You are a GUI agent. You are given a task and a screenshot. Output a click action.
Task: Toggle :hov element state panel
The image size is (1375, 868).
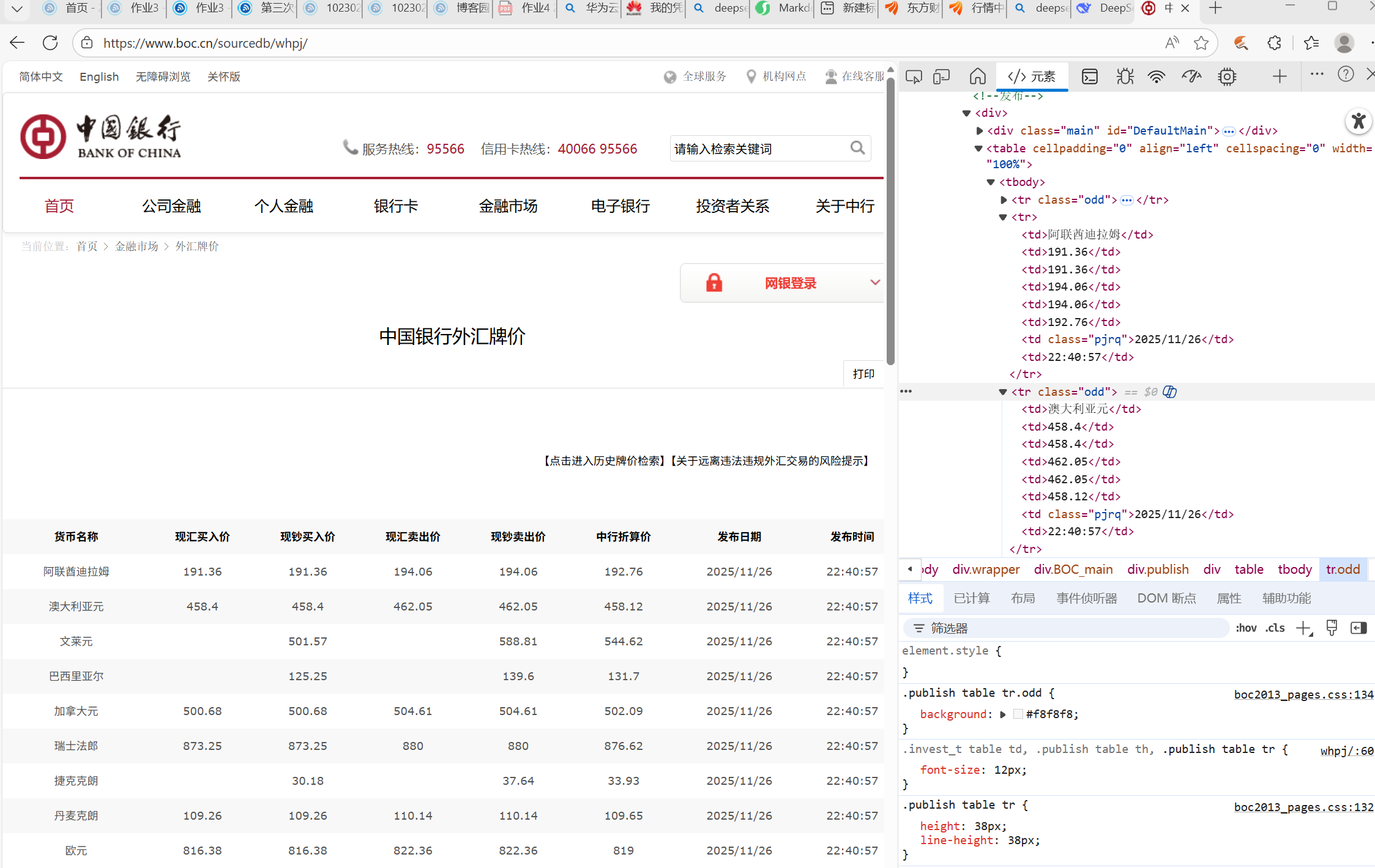(x=1246, y=628)
